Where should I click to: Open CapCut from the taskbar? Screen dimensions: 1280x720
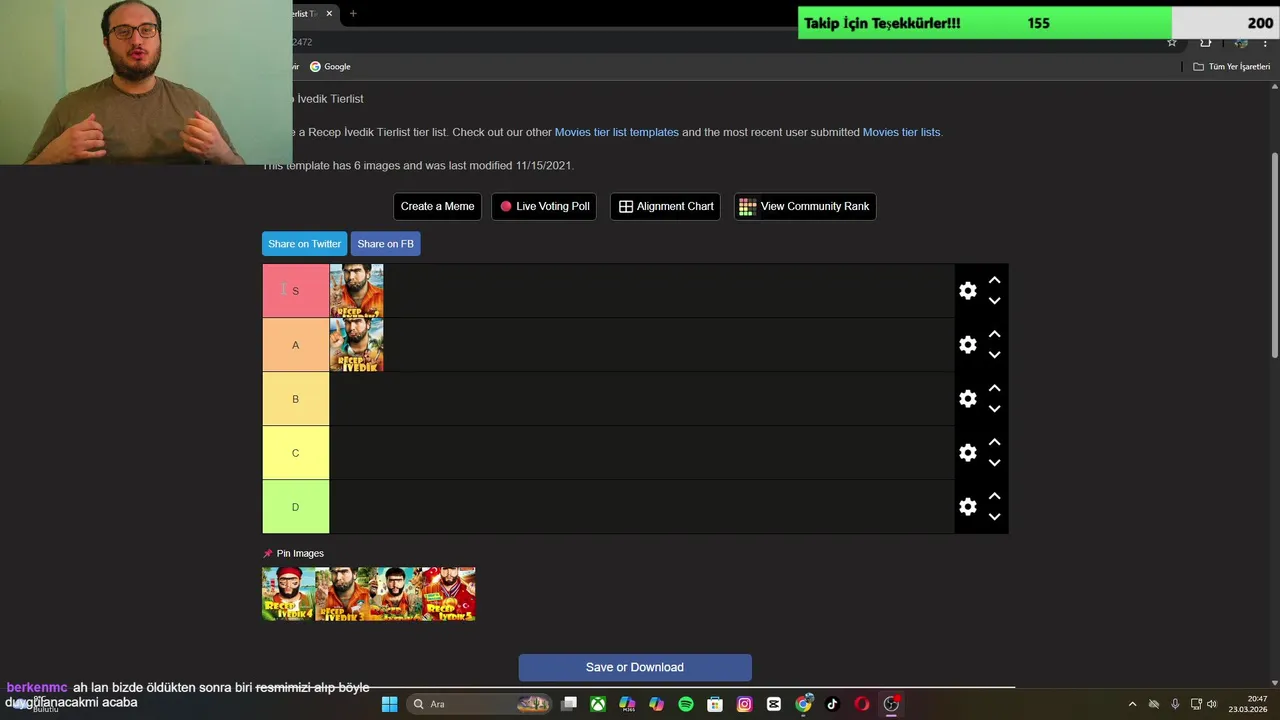tap(774, 704)
